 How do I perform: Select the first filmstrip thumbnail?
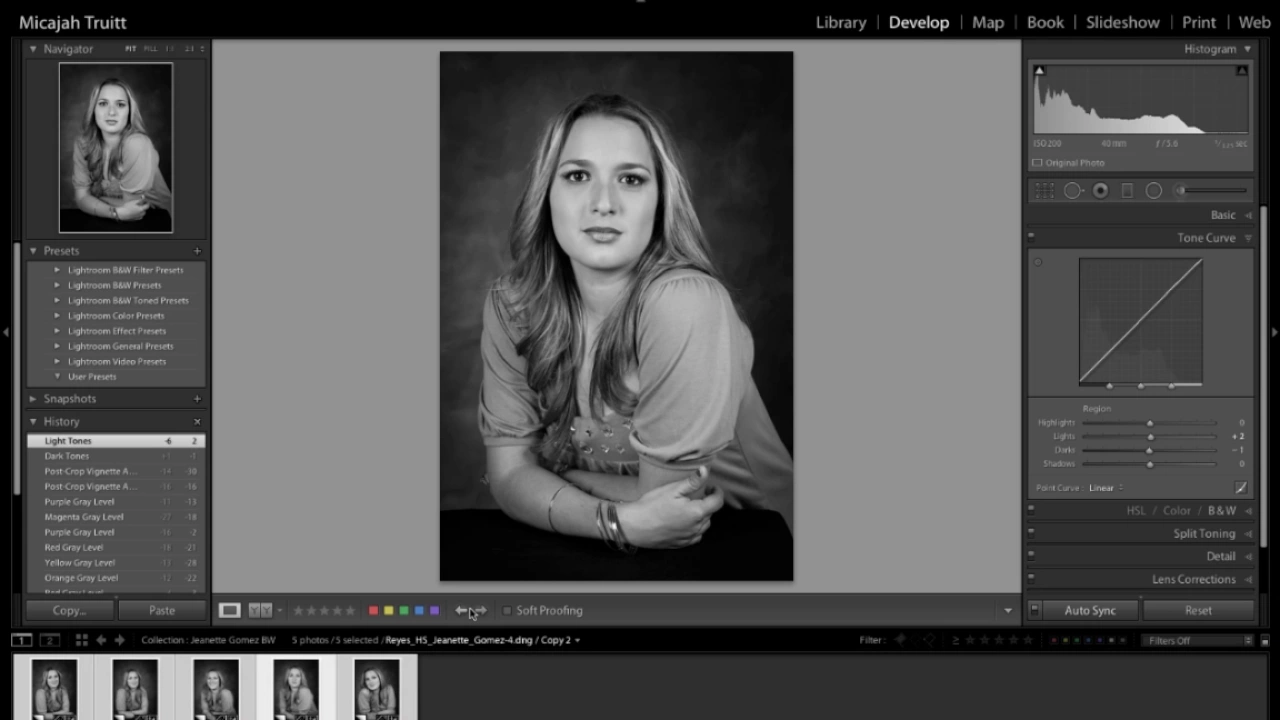point(54,689)
